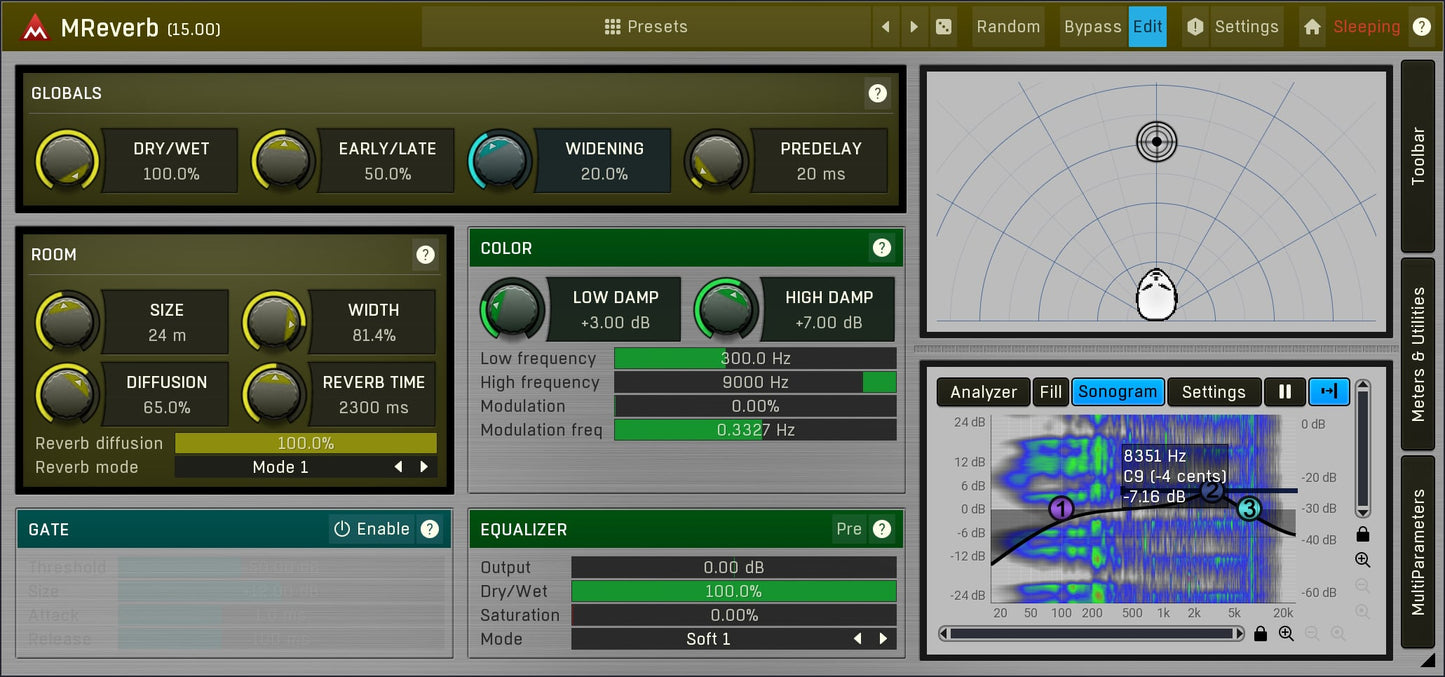The image size is (1445, 677).
Task: Click the lock icon beside the dB scrollbar
Action: click(x=1362, y=534)
